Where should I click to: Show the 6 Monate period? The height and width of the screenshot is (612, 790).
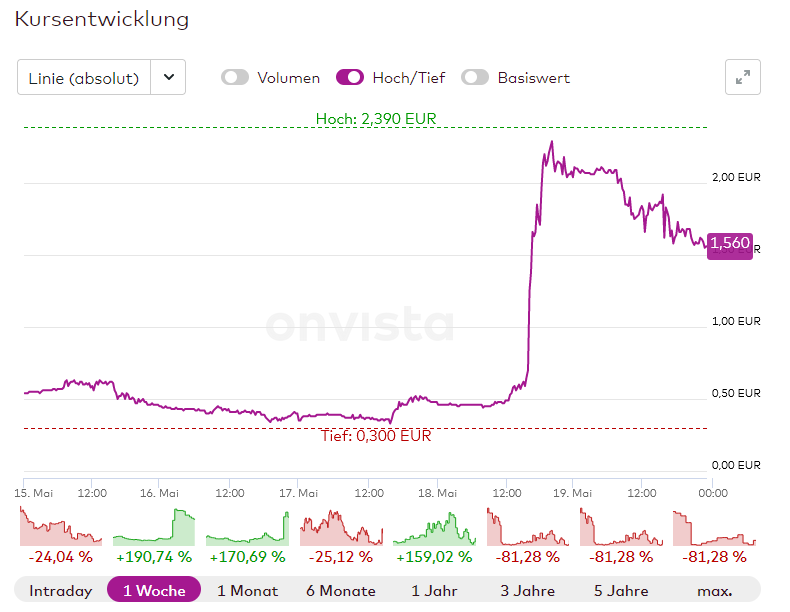(x=341, y=590)
